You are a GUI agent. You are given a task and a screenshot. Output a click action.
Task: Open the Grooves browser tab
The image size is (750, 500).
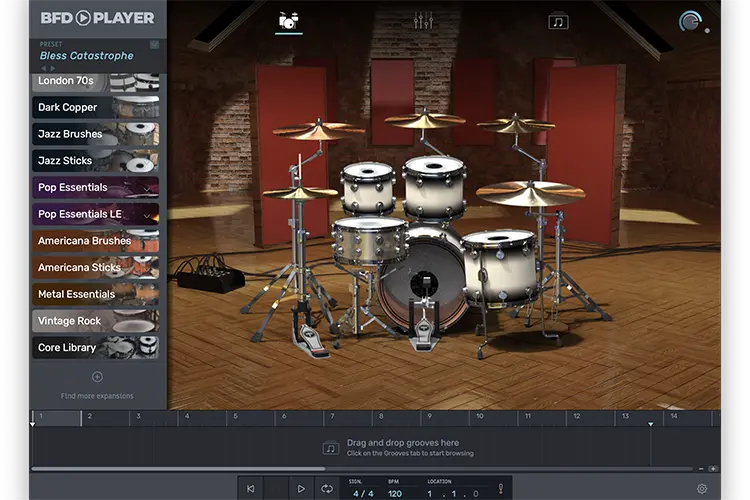558,22
